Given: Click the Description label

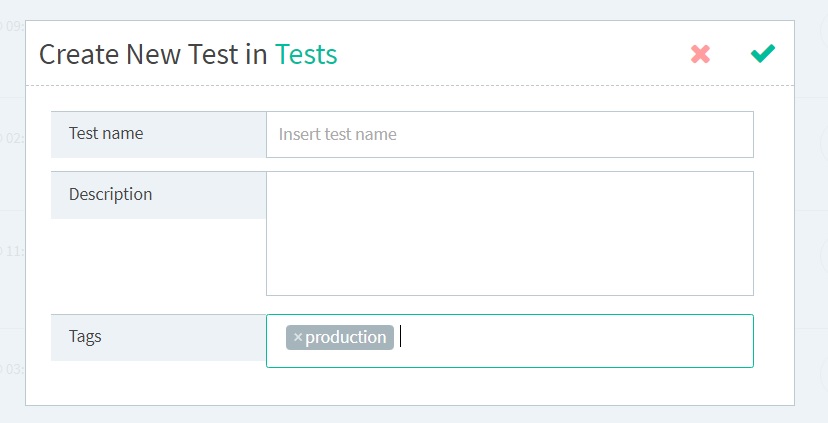Looking at the screenshot, I should pyautogui.click(x=110, y=194).
